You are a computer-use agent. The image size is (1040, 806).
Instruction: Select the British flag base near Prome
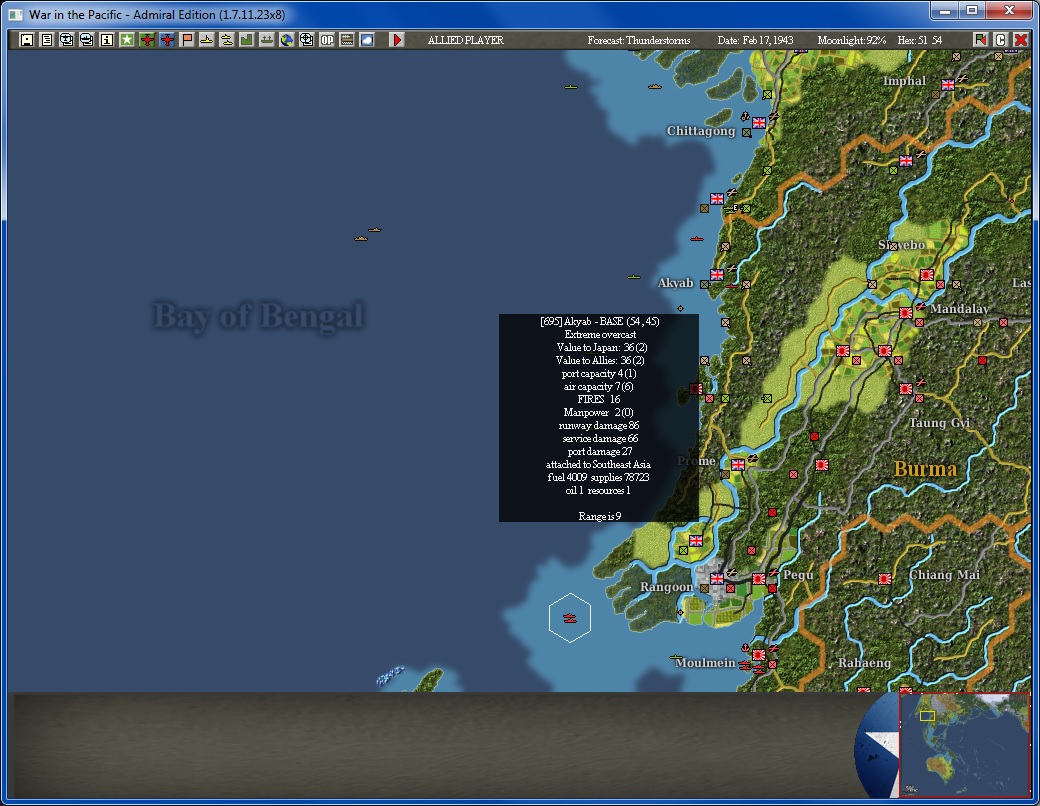tap(738, 464)
